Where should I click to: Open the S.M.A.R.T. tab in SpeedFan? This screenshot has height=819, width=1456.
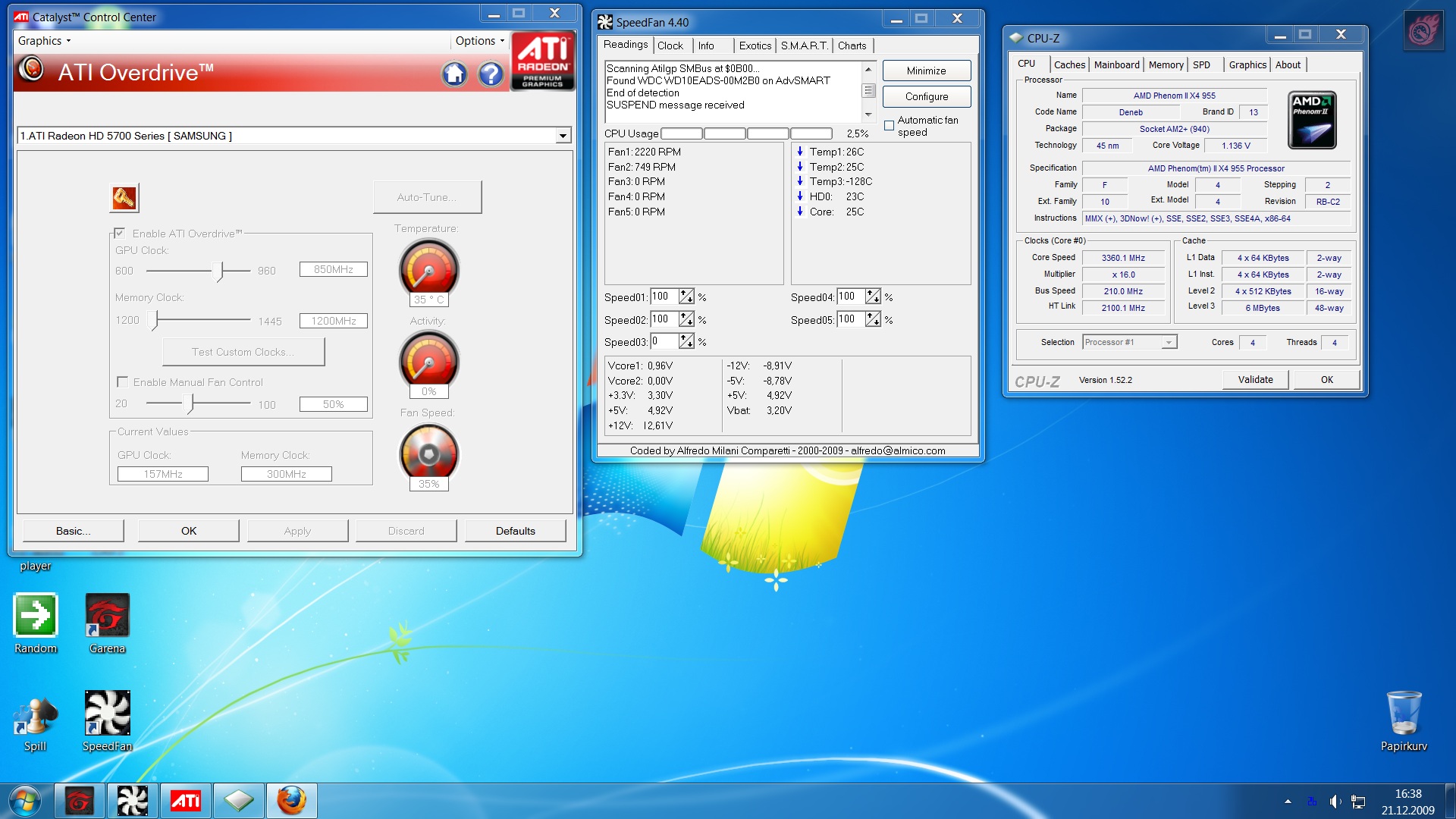coord(804,45)
